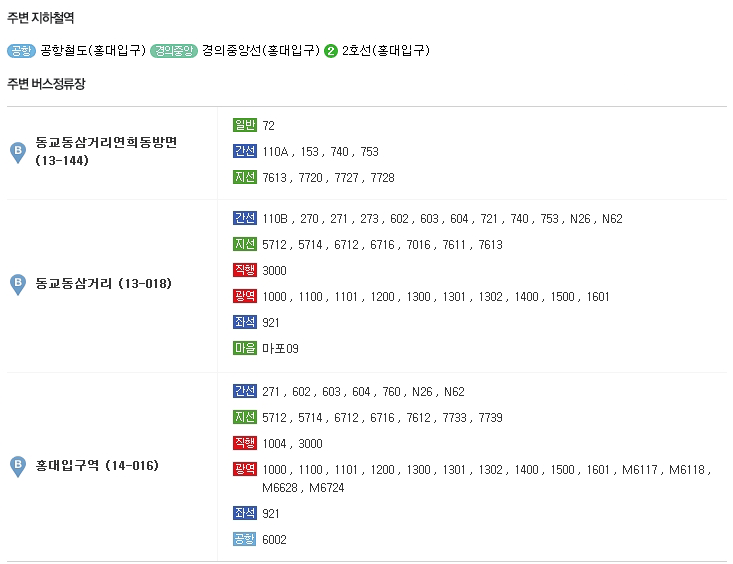733x564 pixels.
Task: Click the light blue 공항 badge next to 6002
Action: (244, 539)
